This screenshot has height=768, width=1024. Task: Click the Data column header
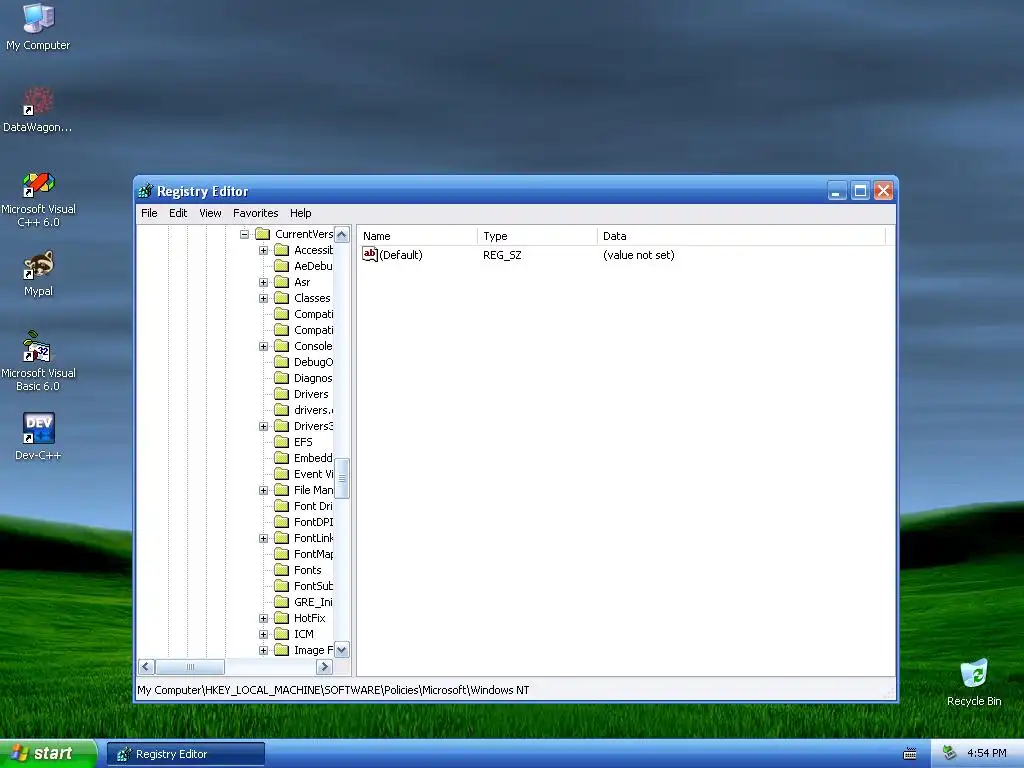point(741,236)
